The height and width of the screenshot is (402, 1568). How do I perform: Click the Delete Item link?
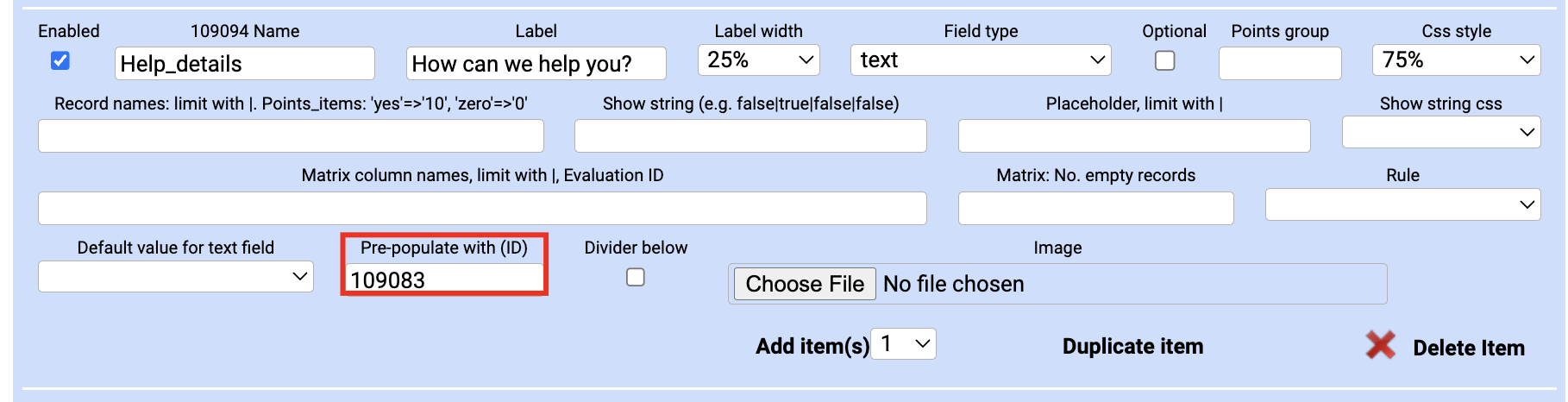coord(1468,349)
